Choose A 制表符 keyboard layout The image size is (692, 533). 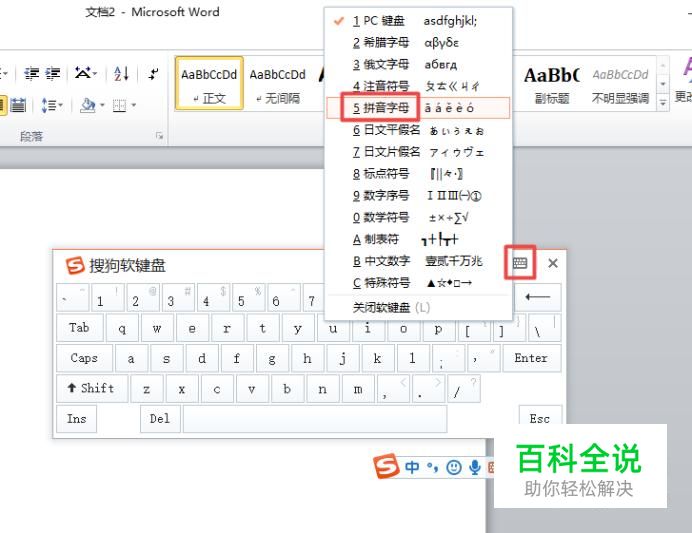(418, 239)
